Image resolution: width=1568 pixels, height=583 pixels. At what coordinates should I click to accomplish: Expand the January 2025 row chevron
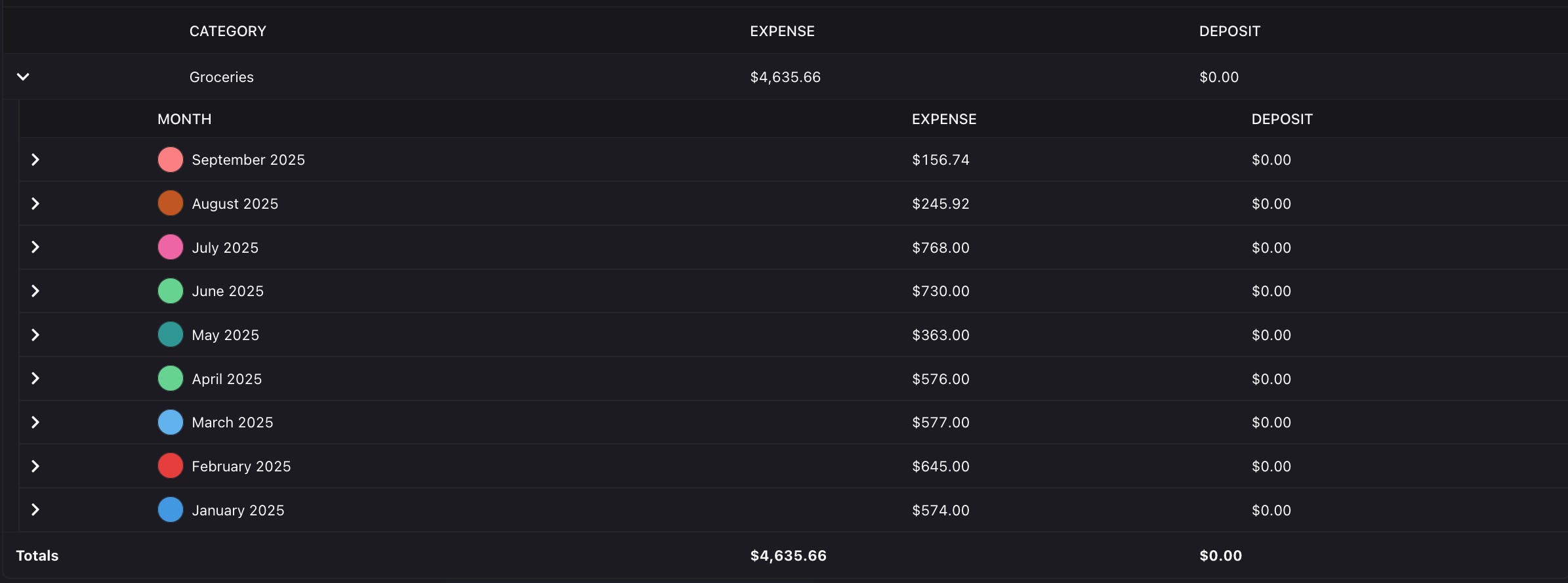point(35,509)
